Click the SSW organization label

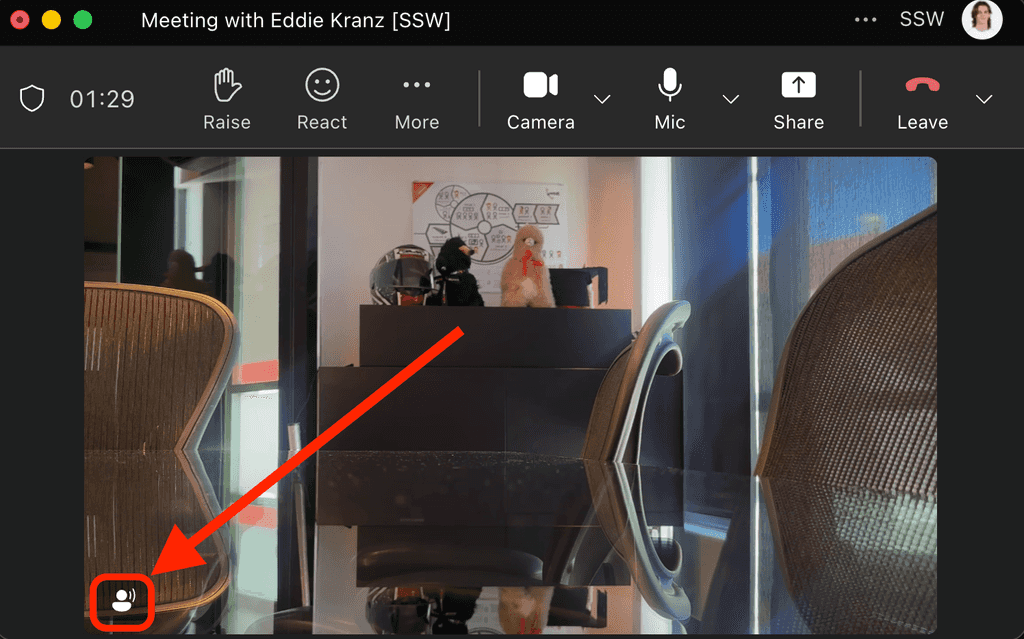point(921,20)
